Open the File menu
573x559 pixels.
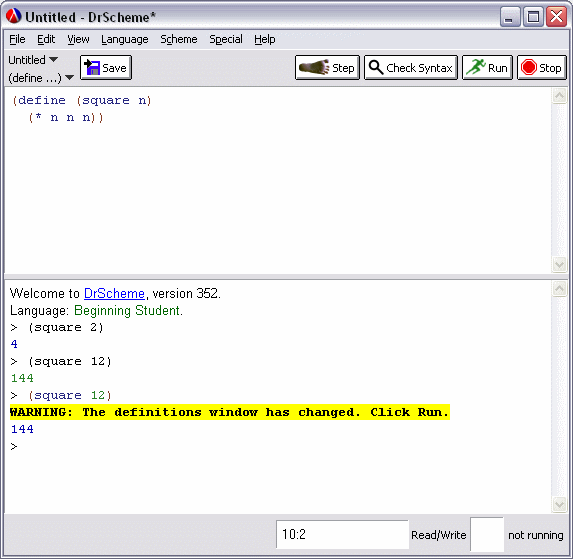(x=17, y=39)
